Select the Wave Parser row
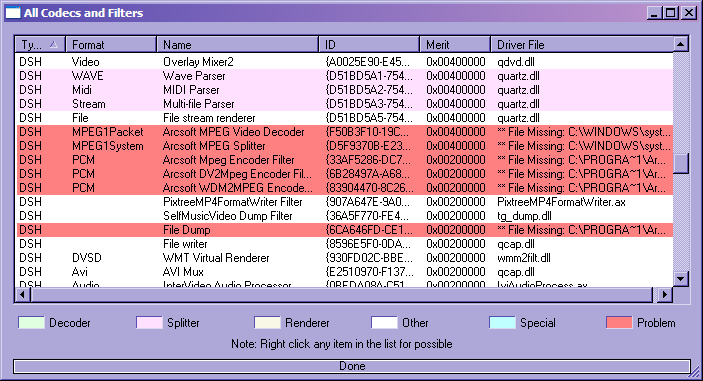 click(345, 76)
